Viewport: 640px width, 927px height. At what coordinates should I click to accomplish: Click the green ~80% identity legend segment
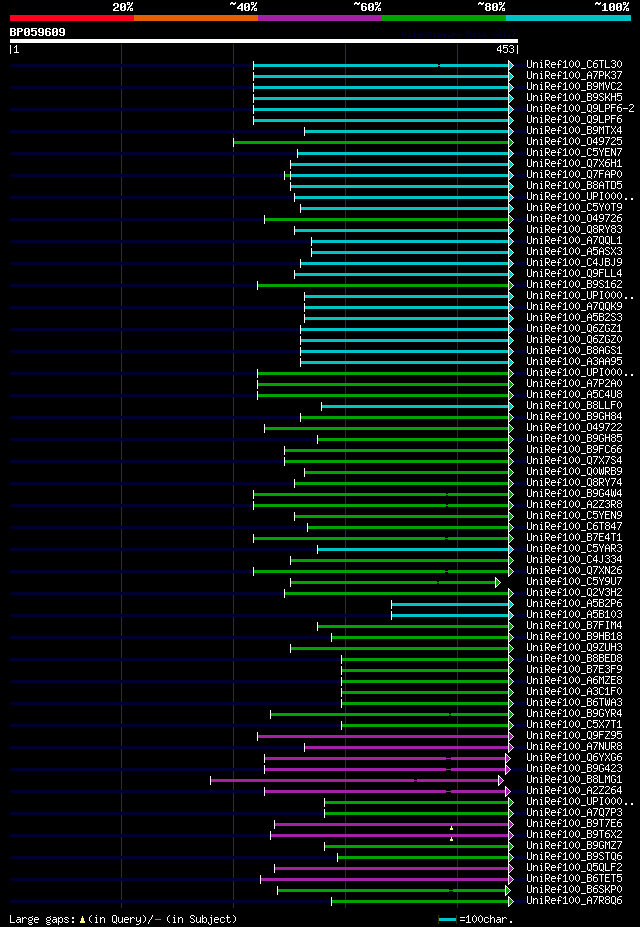point(444,18)
